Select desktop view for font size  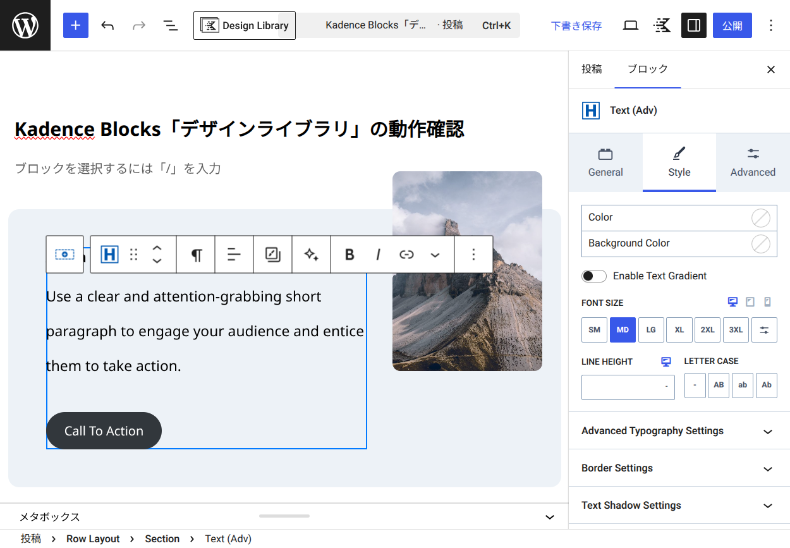tap(733, 302)
